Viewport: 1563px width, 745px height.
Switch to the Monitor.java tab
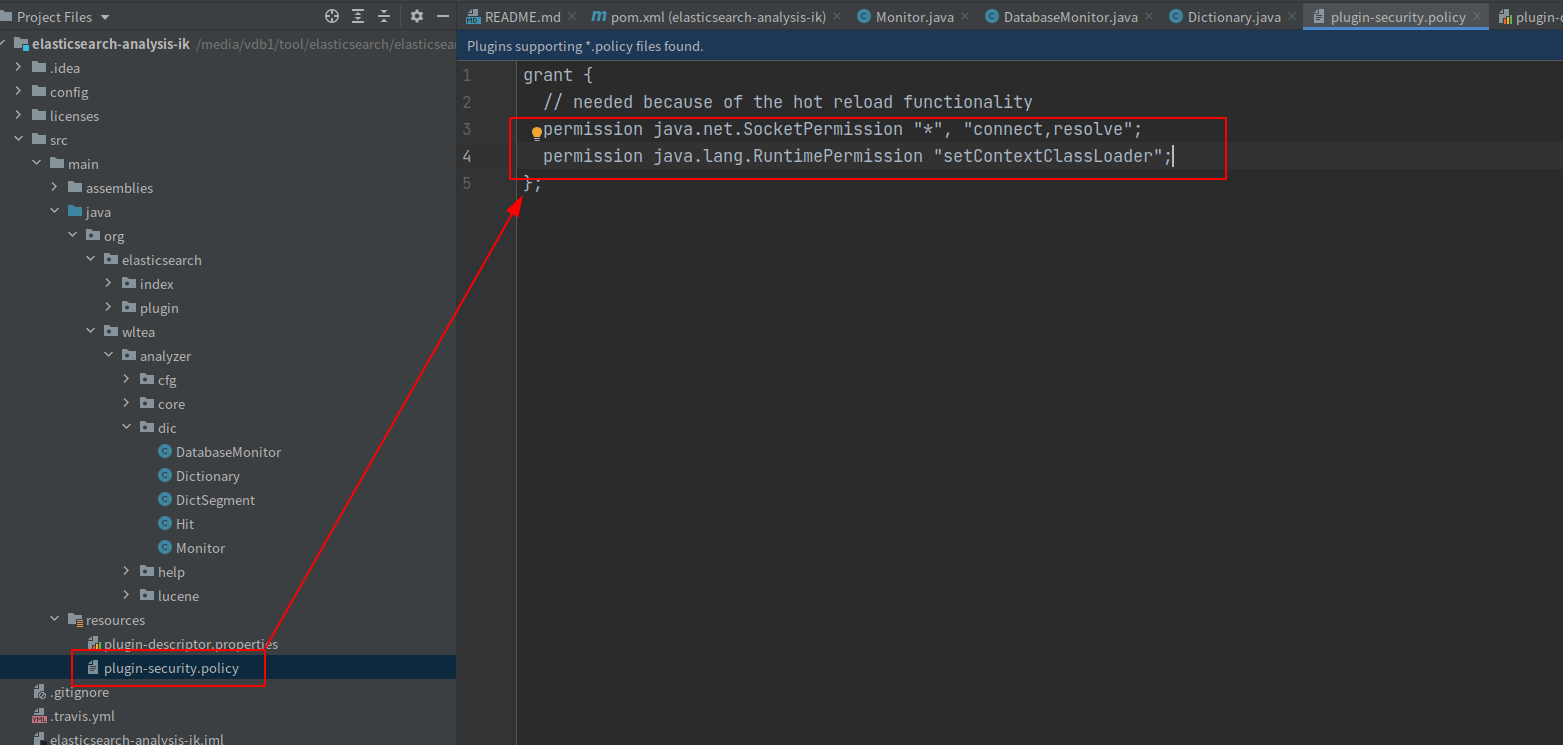914,17
